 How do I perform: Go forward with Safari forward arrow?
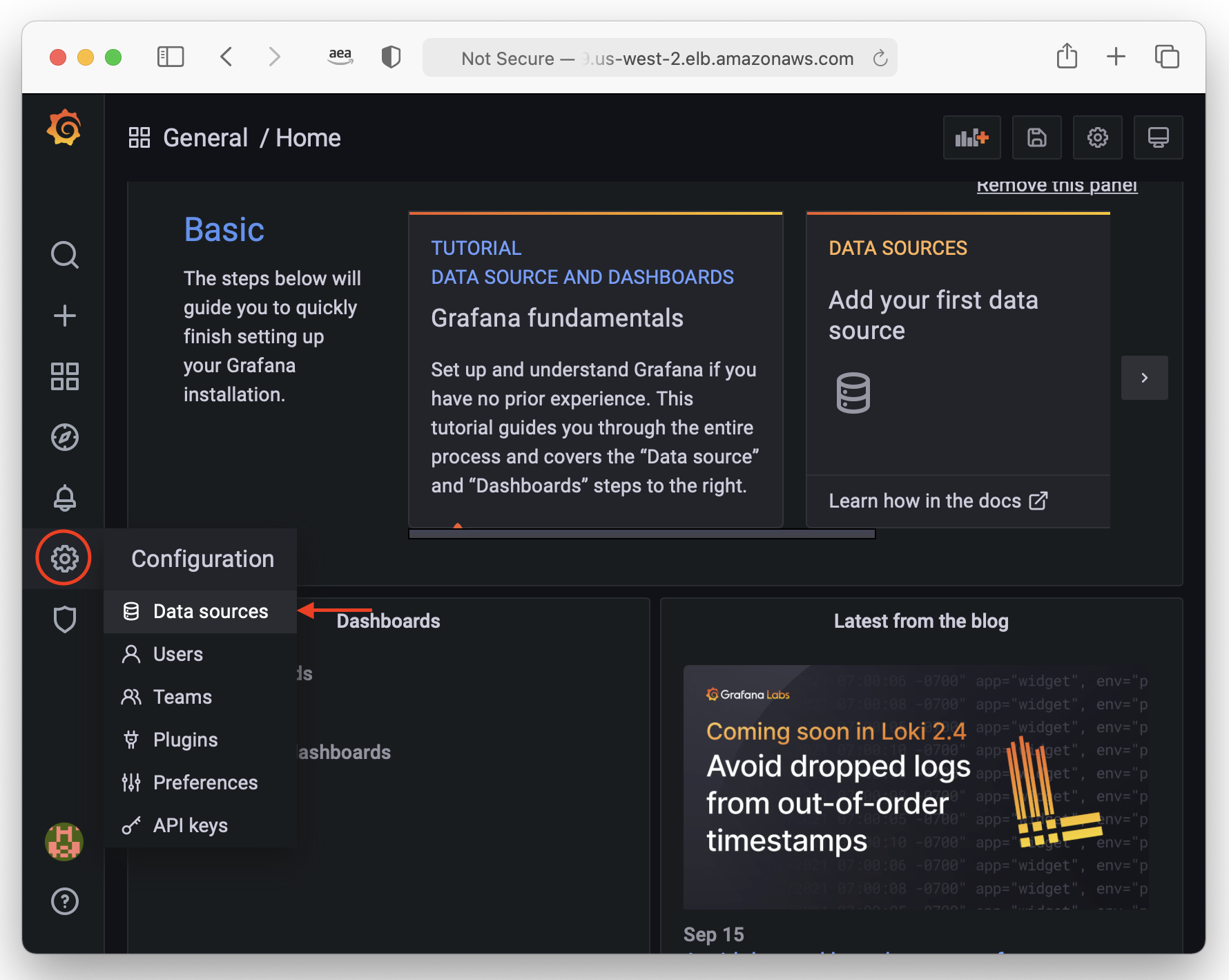pyautogui.click(x=275, y=57)
